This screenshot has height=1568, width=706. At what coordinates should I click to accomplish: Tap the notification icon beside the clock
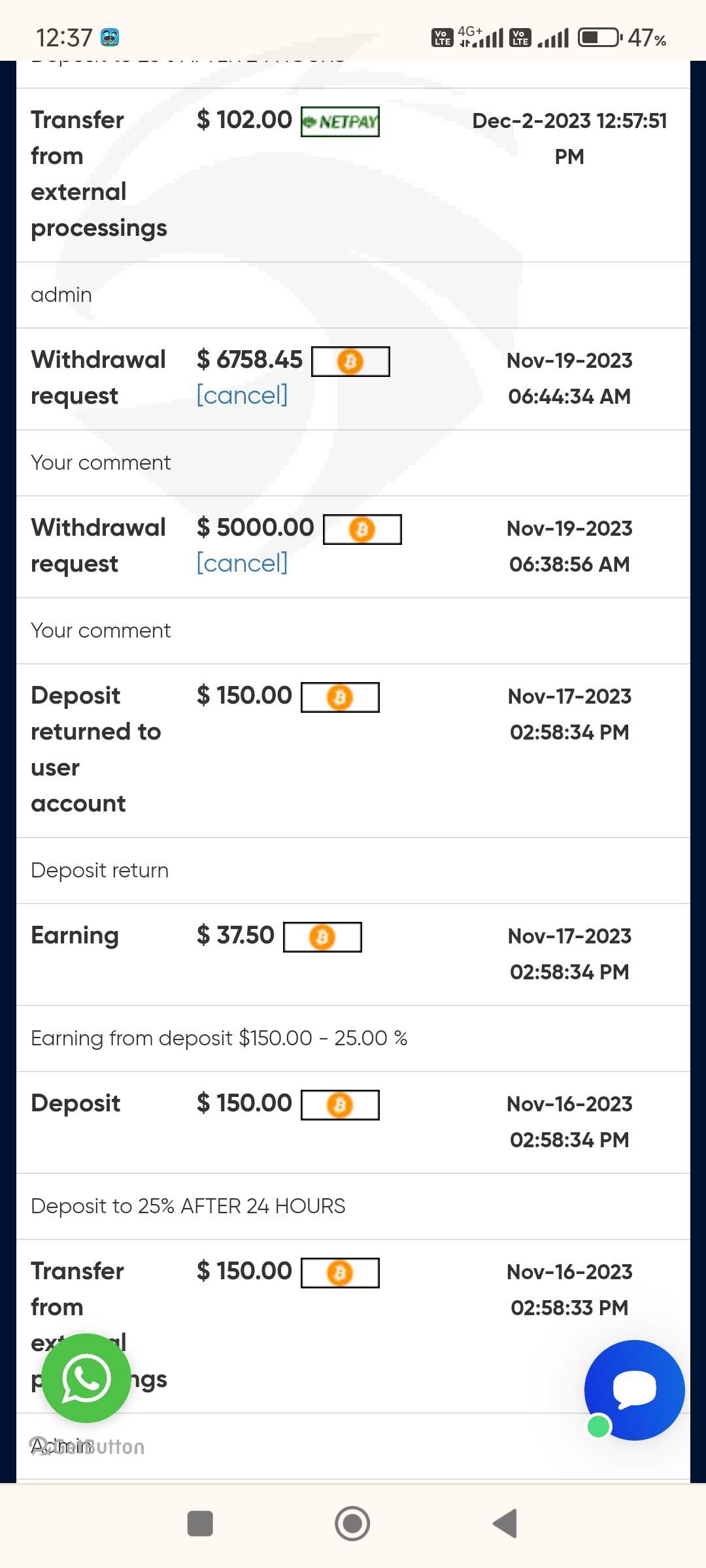(110, 38)
